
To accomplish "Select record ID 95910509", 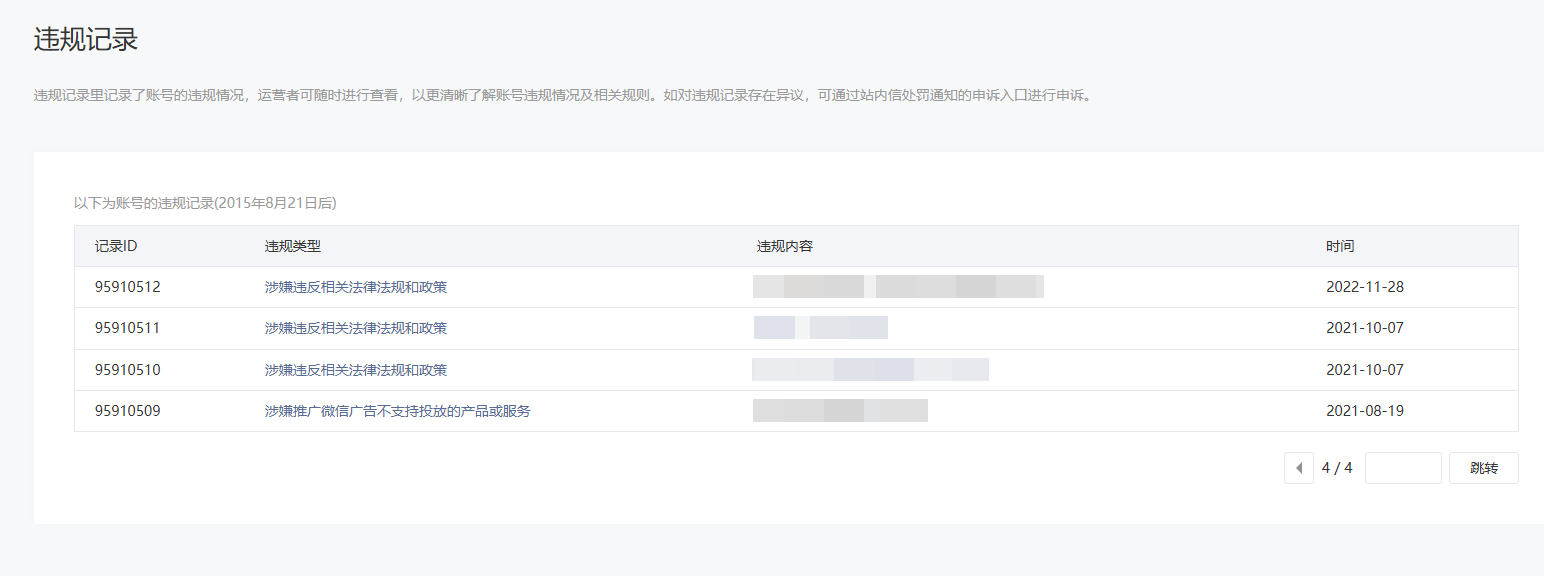I will tap(128, 411).
